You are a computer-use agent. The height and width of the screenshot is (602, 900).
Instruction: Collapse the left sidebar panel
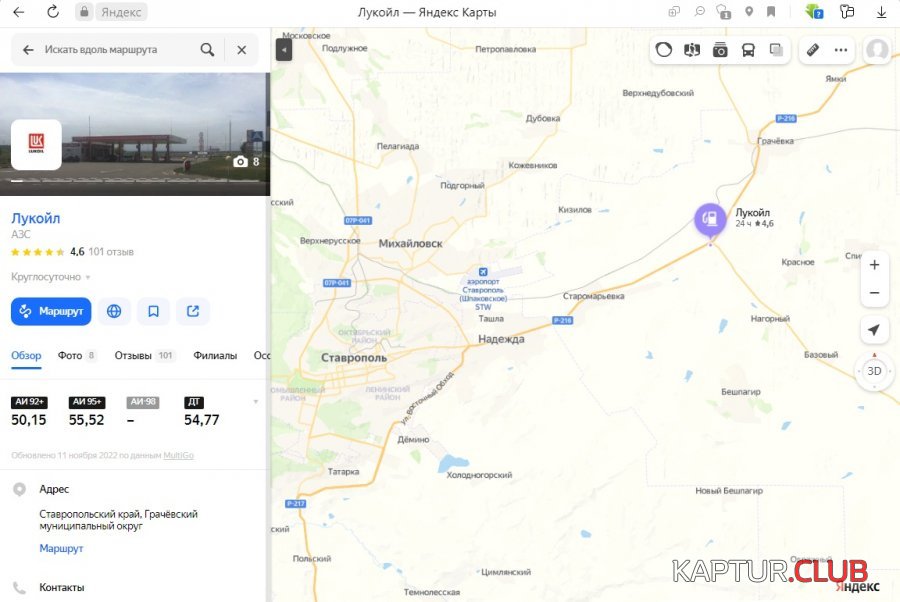pos(284,49)
